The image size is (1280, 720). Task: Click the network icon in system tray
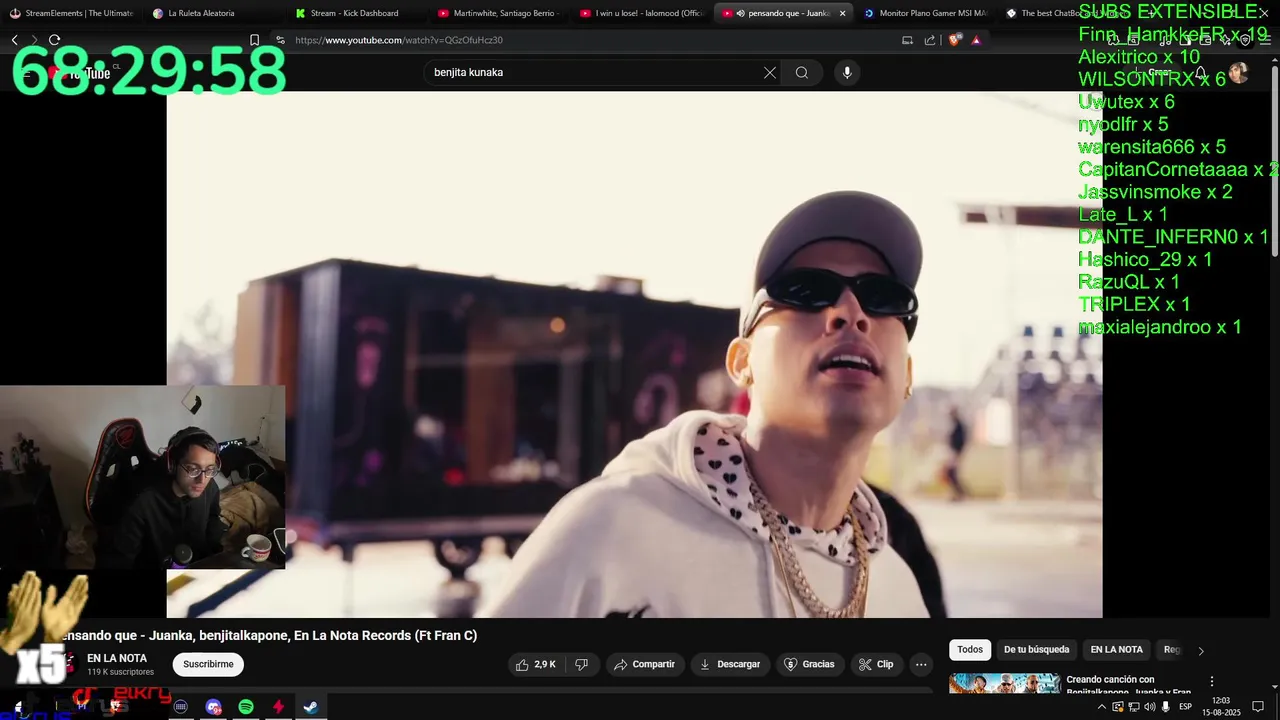[x=1133, y=707]
